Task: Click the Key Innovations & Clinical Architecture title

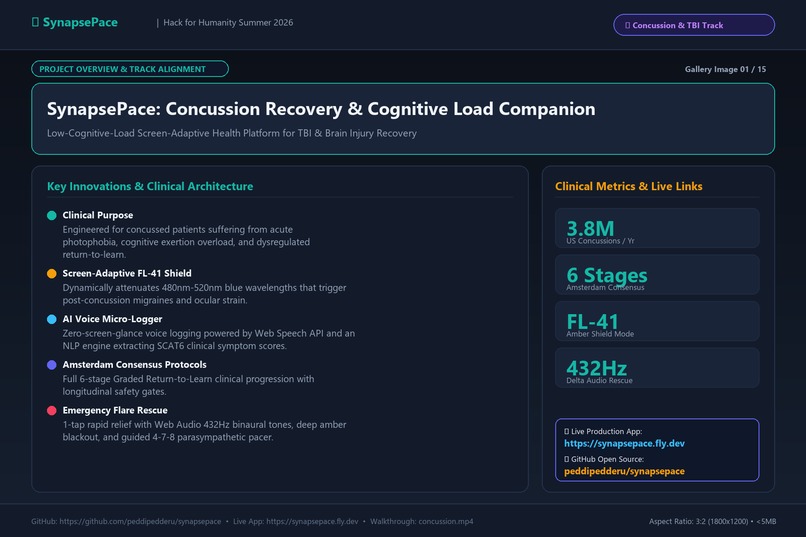Action: click(150, 187)
